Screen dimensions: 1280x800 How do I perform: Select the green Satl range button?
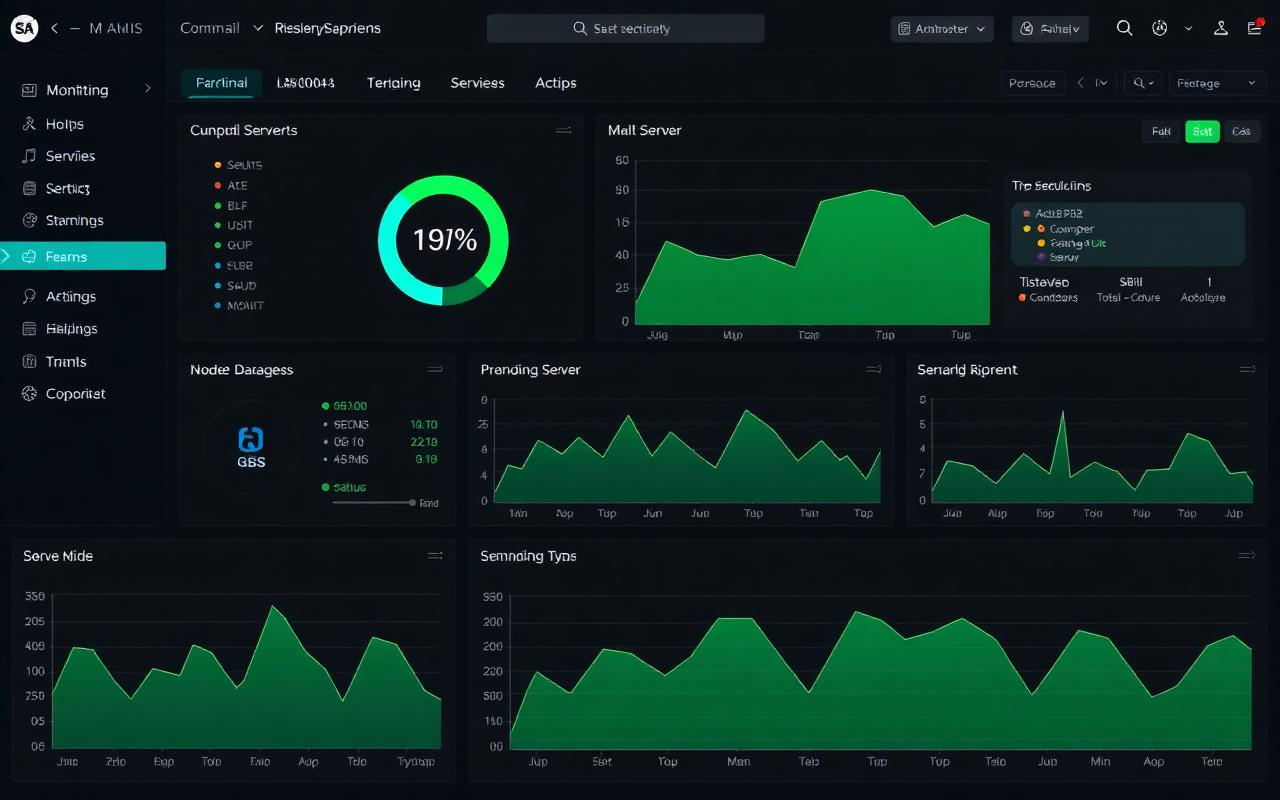point(1202,131)
